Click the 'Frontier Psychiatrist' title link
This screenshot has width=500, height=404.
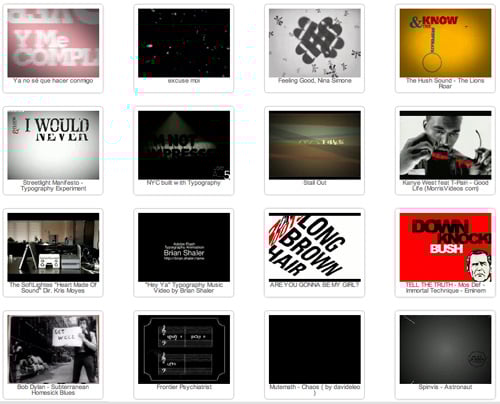(184, 387)
